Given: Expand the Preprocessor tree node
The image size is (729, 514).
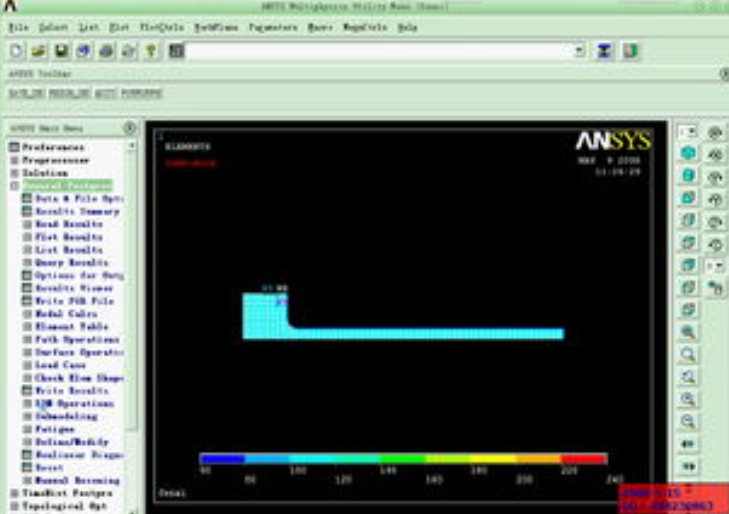Looking at the screenshot, I should pos(14,160).
